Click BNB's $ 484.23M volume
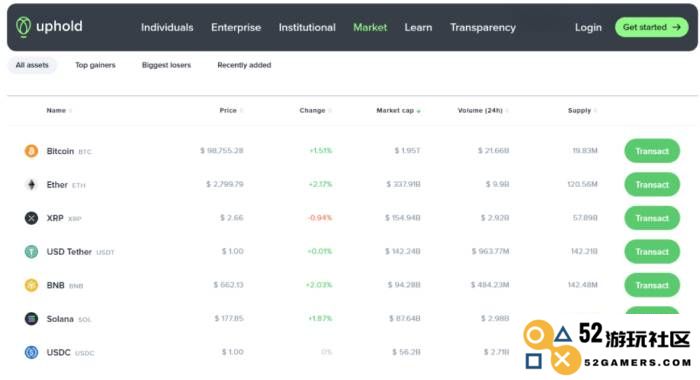The width and height of the screenshot is (700, 380). click(490, 284)
